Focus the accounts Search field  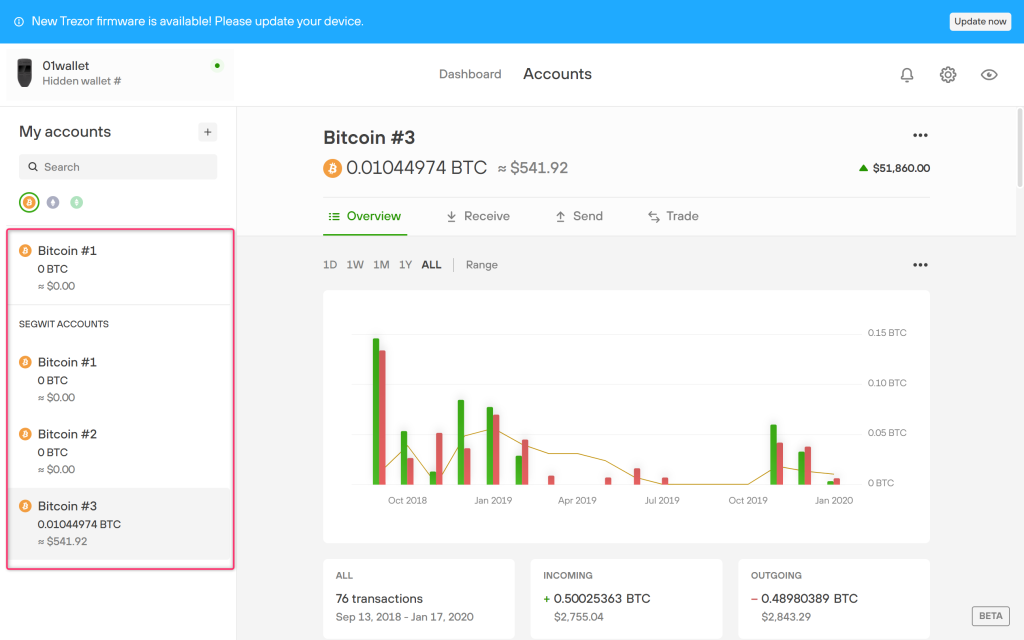pos(118,167)
